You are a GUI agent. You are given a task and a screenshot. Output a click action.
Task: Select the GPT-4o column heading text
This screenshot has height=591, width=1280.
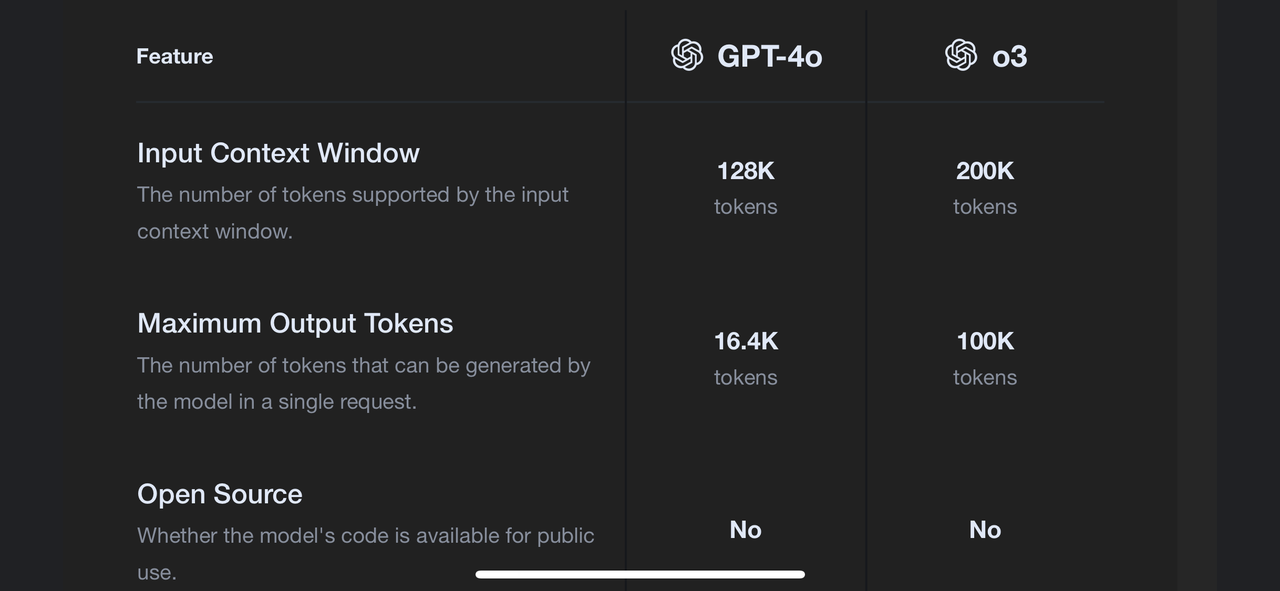click(x=769, y=56)
